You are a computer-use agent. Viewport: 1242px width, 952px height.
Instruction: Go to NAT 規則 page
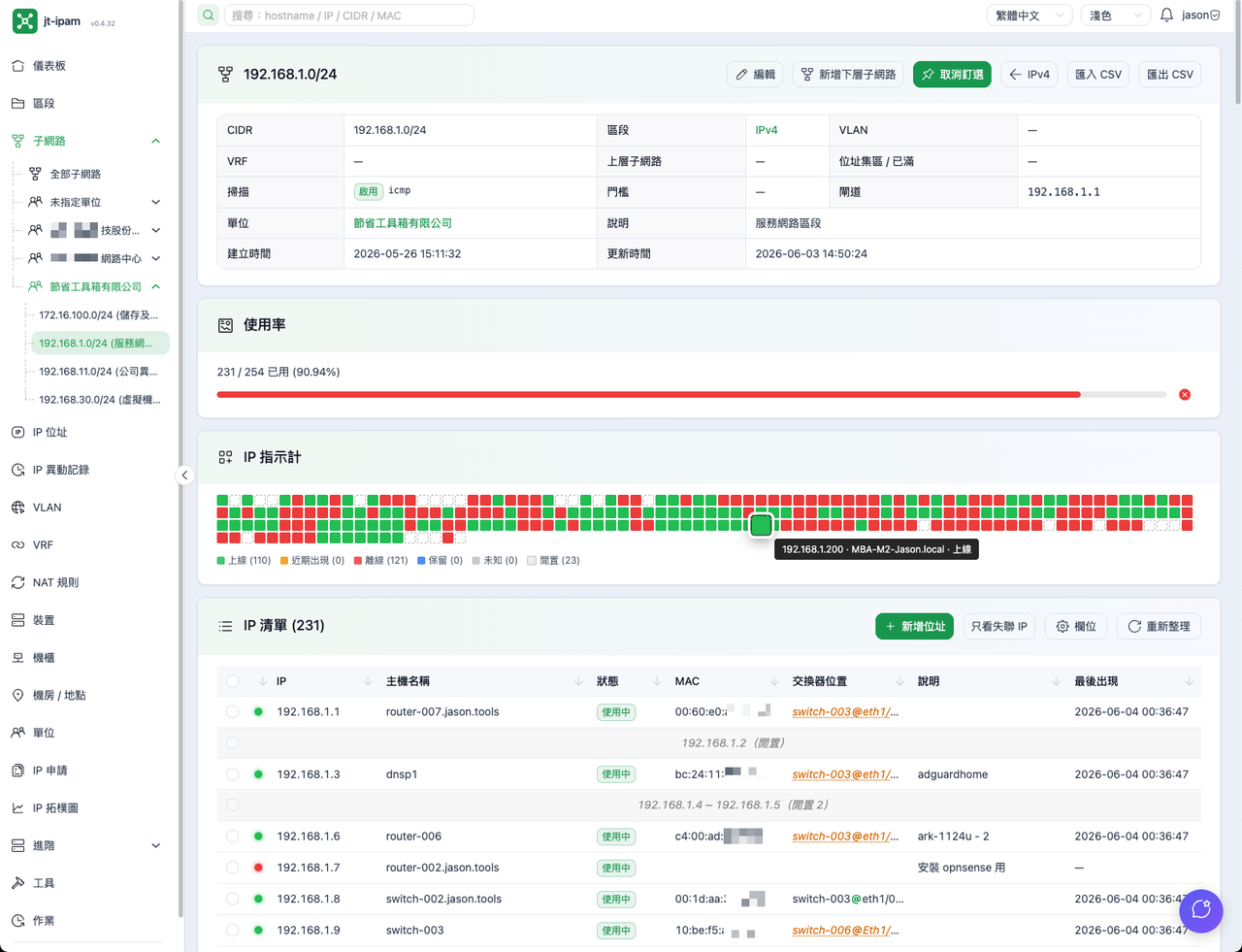tap(55, 582)
